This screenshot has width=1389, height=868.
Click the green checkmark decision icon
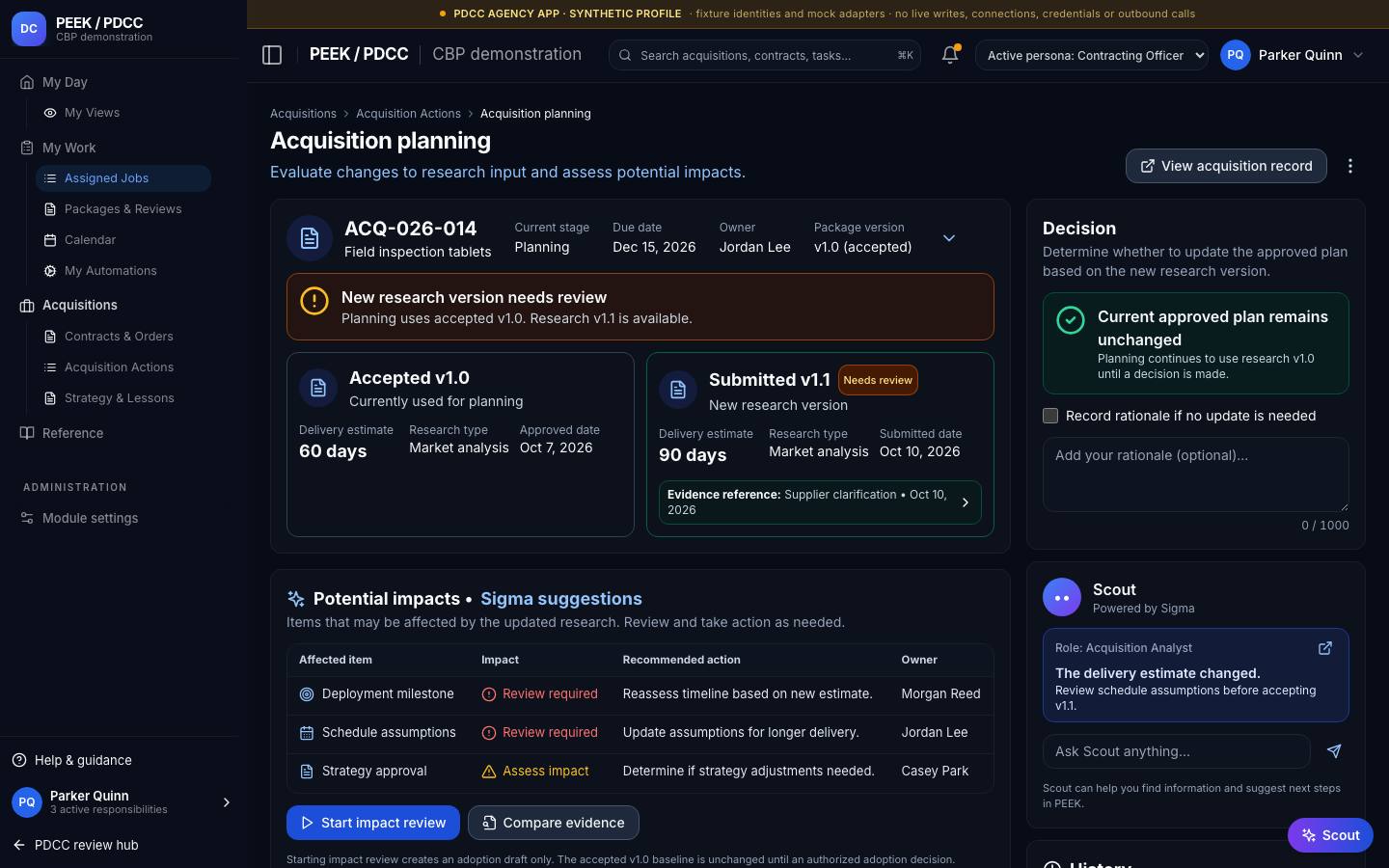pos(1071,320)
